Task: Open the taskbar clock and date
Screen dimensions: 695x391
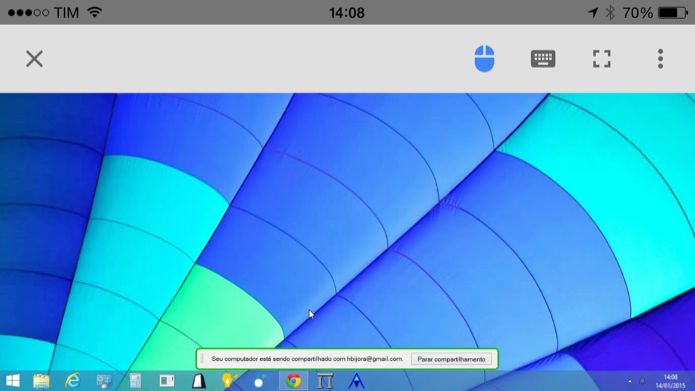Action: [x=670, y=381]
